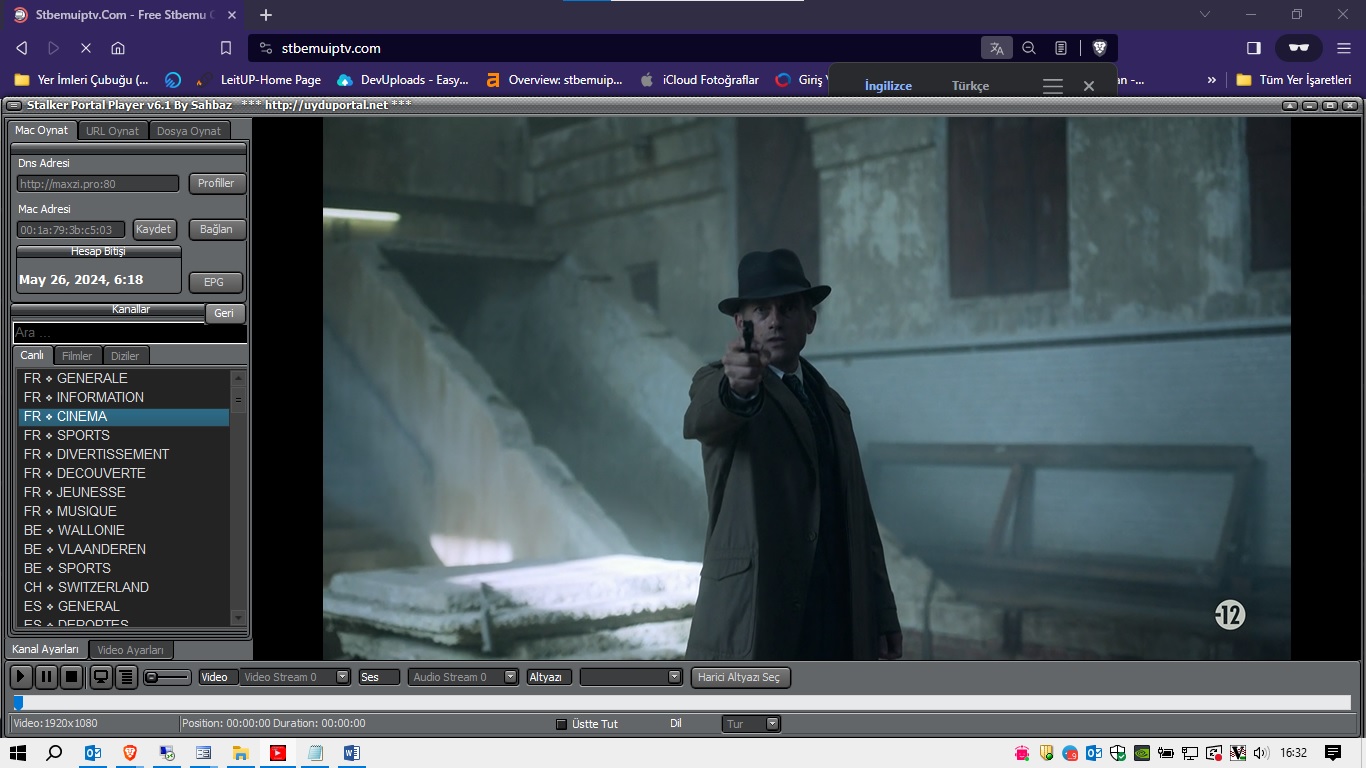Open Brave browser from the taskbar
The height and width of the screenshot is (768, 1366).
pyautogui.click(x=130, y=753)
